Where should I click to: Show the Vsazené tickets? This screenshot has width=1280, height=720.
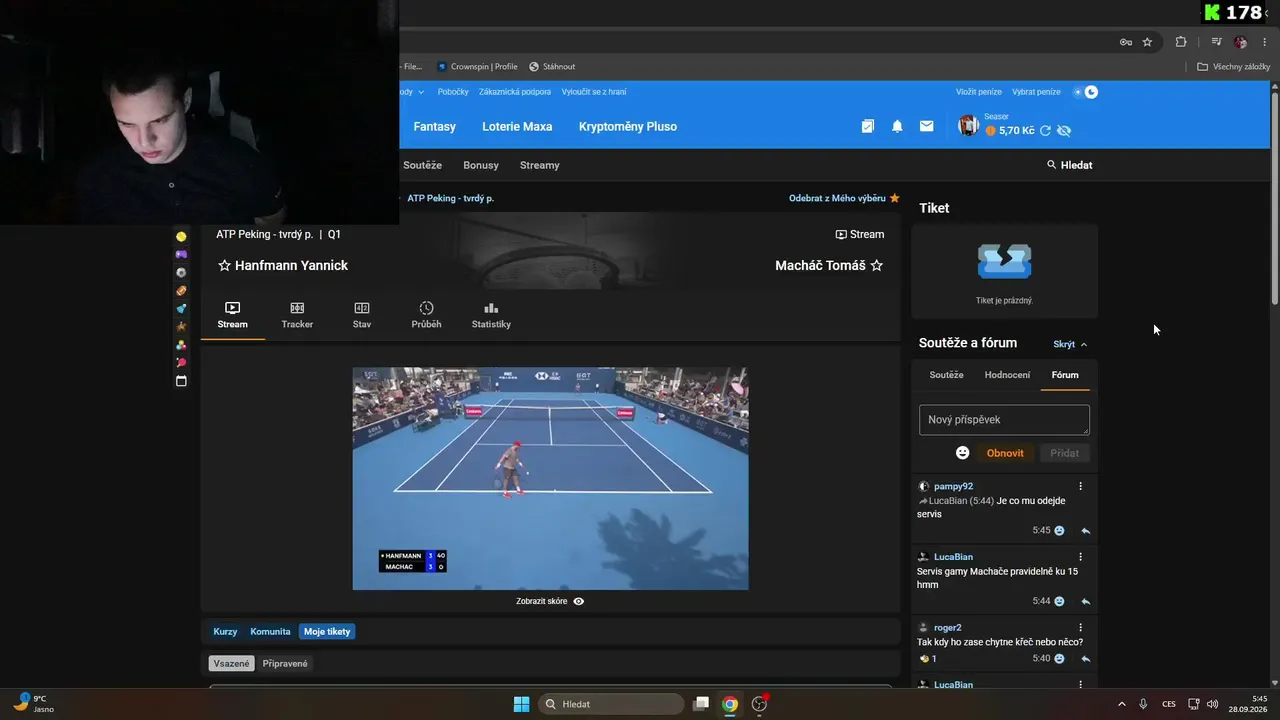tap(231, 664)
